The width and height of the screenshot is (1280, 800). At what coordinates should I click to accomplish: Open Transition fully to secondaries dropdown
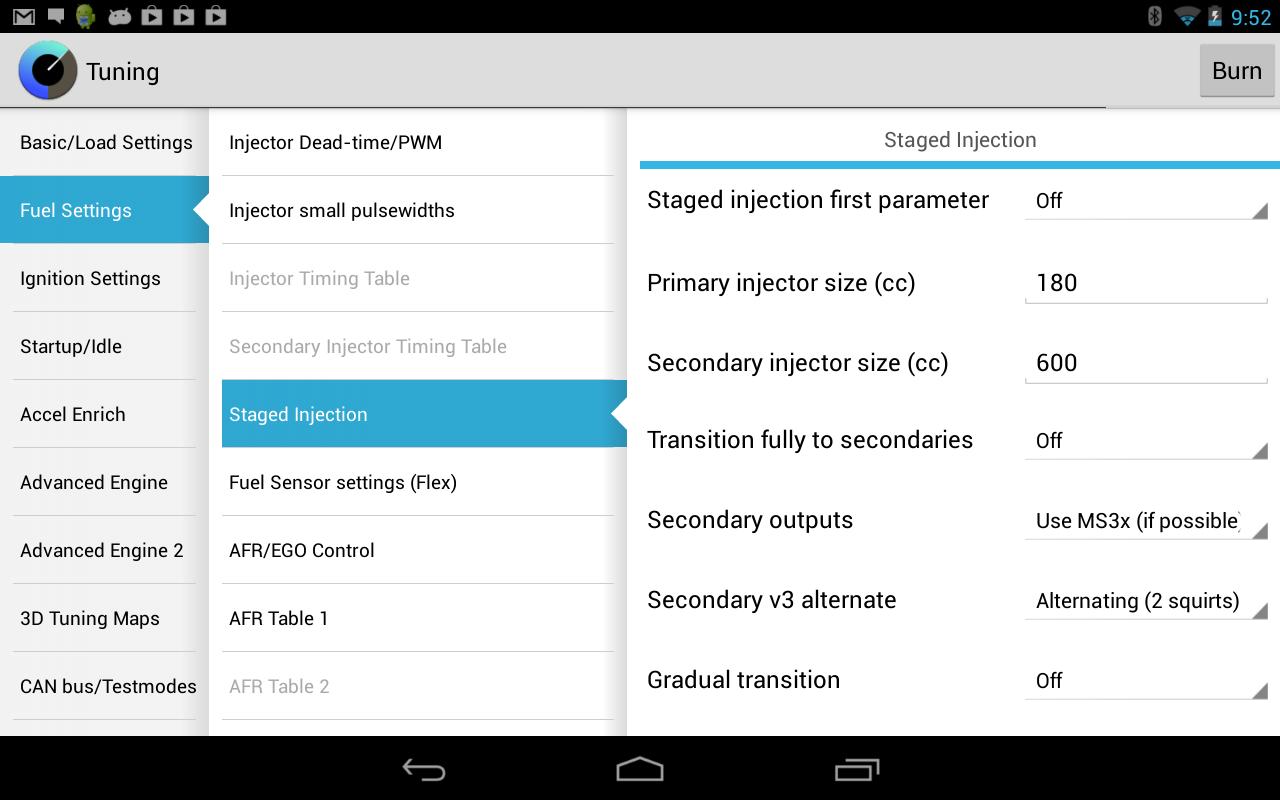(1146, 441)
